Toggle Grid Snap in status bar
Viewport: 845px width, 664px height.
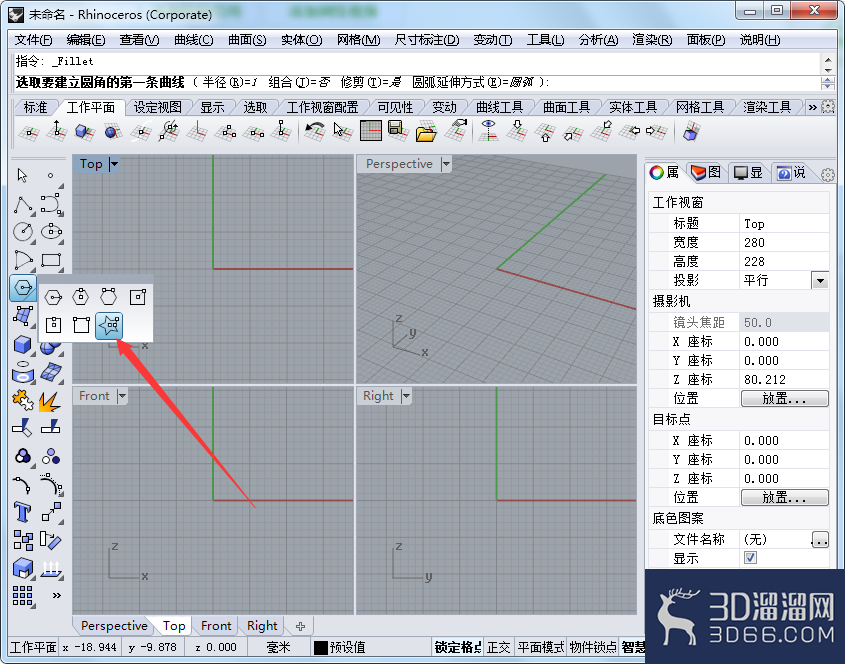tap(458, 647)
